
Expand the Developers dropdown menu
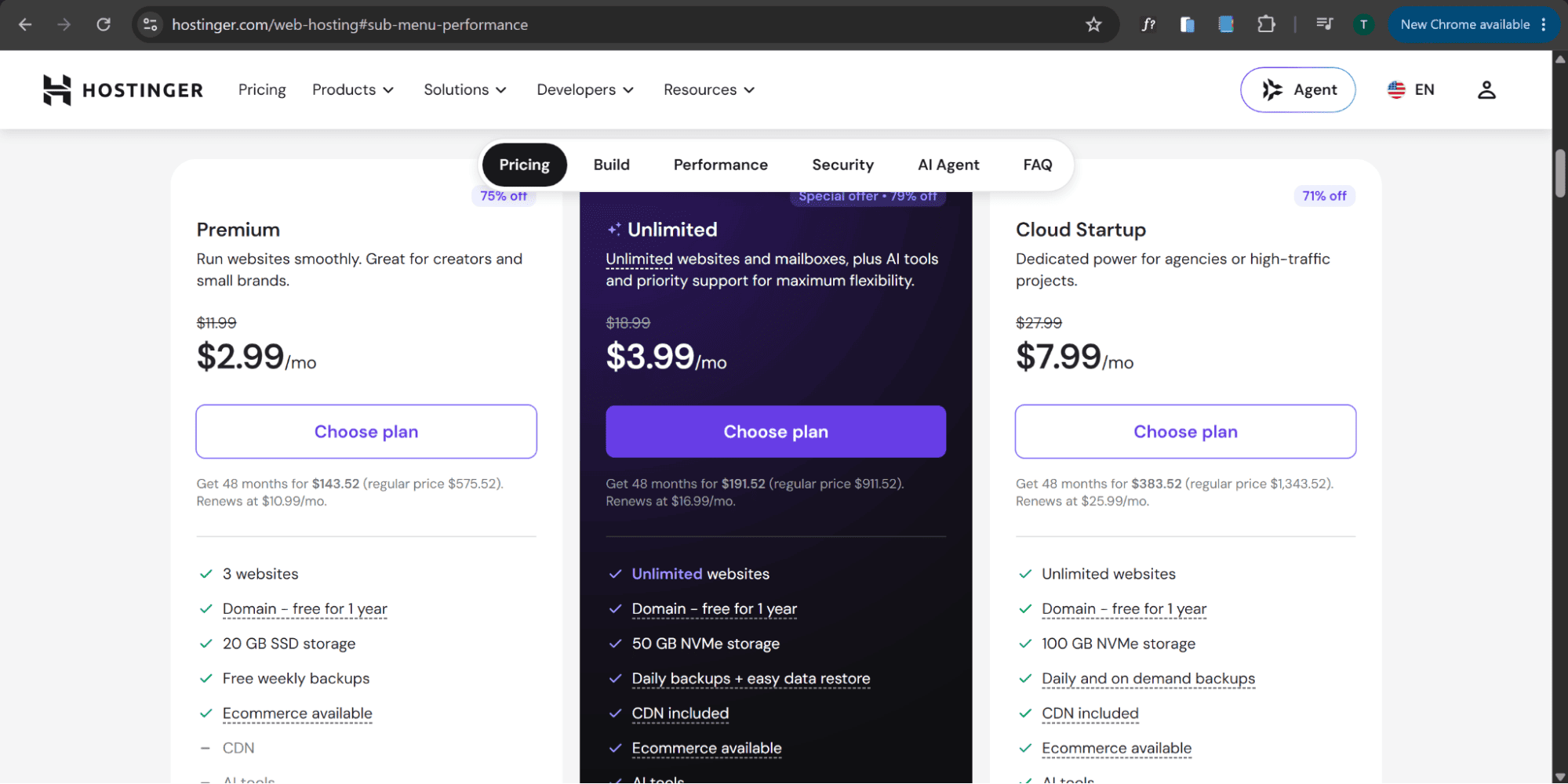pyautogui.click(x=585, y=90)
